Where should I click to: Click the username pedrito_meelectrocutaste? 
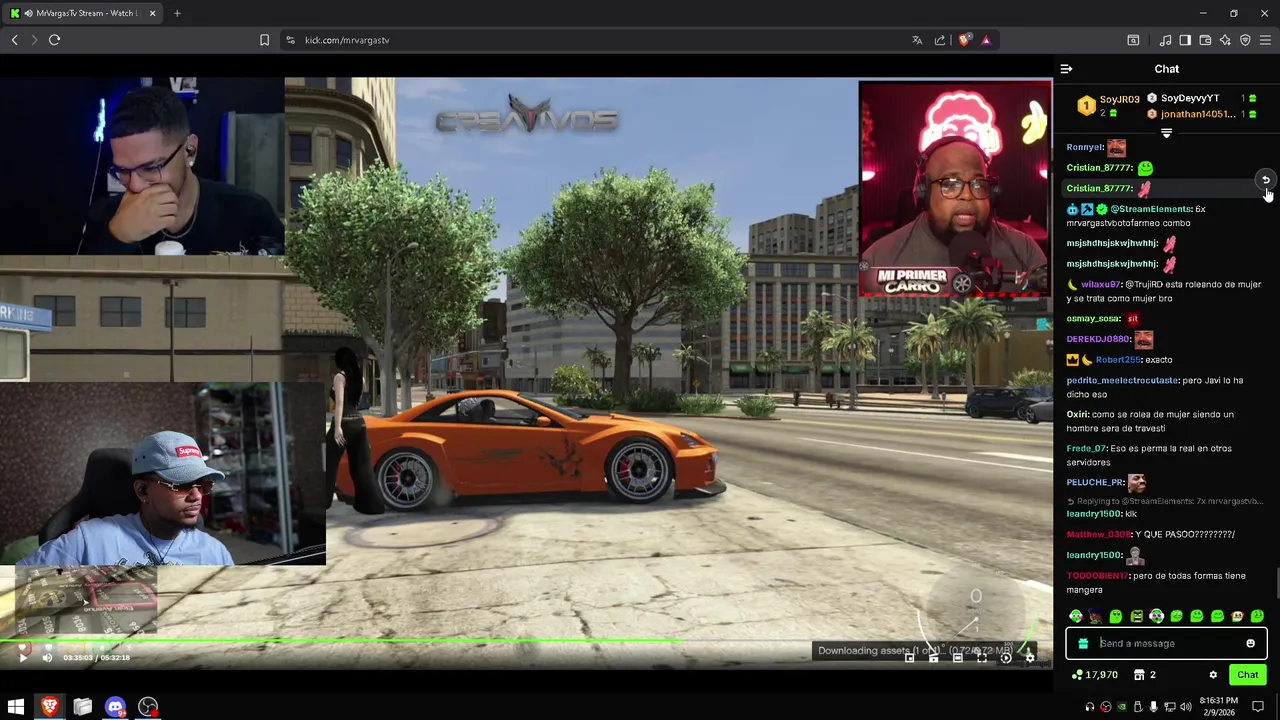click(1122, 380)
